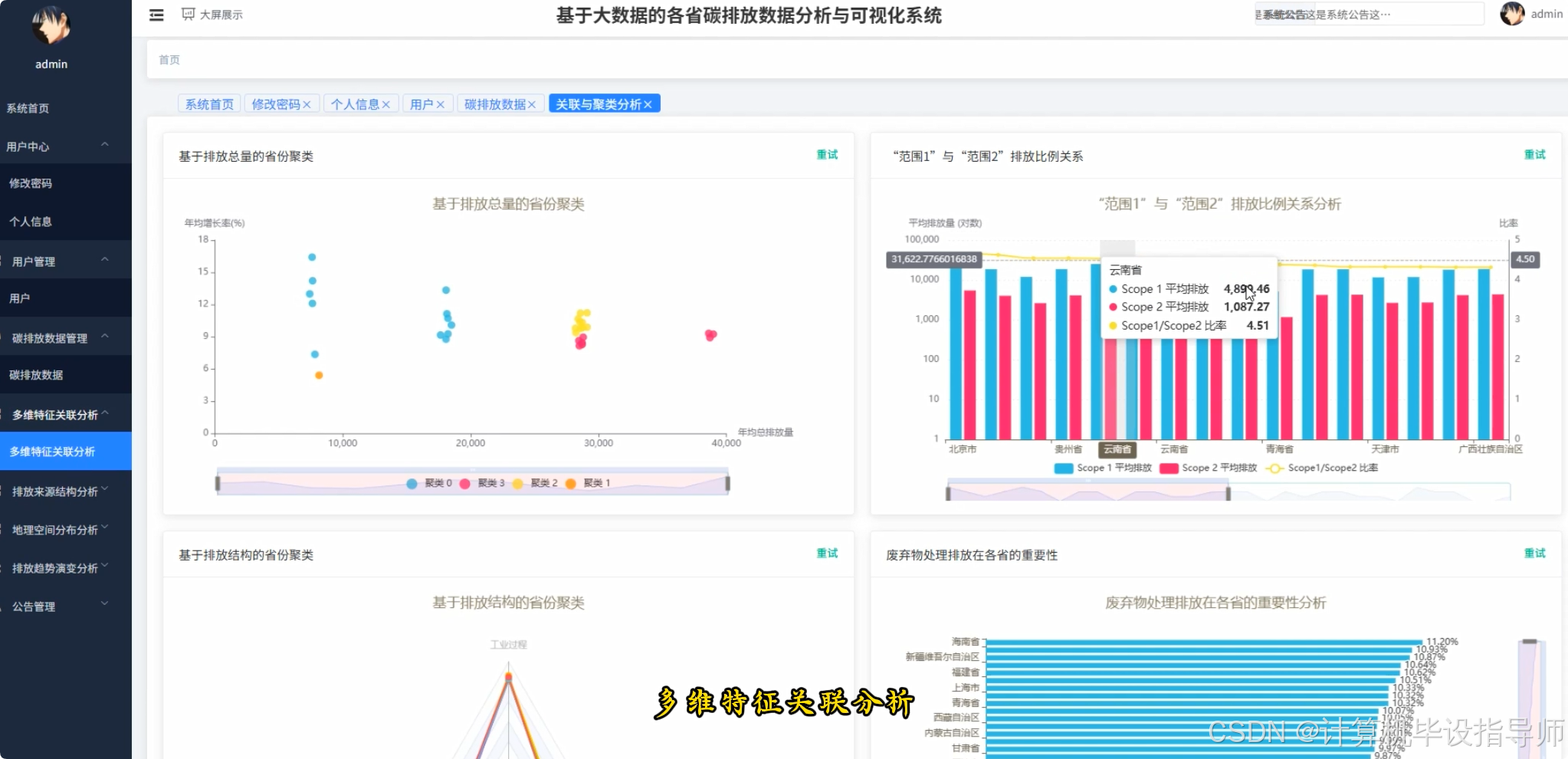This screenshot has width=1568, height=759.
Task: Click the 北京市 axis label
Action: coord(963,449)
